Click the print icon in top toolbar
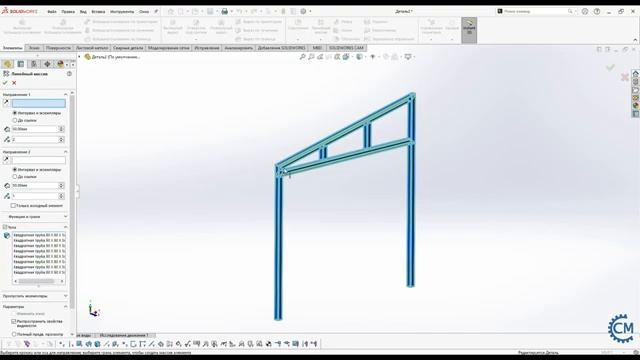Screen dimensions: 640x360 tap(224, 11)
